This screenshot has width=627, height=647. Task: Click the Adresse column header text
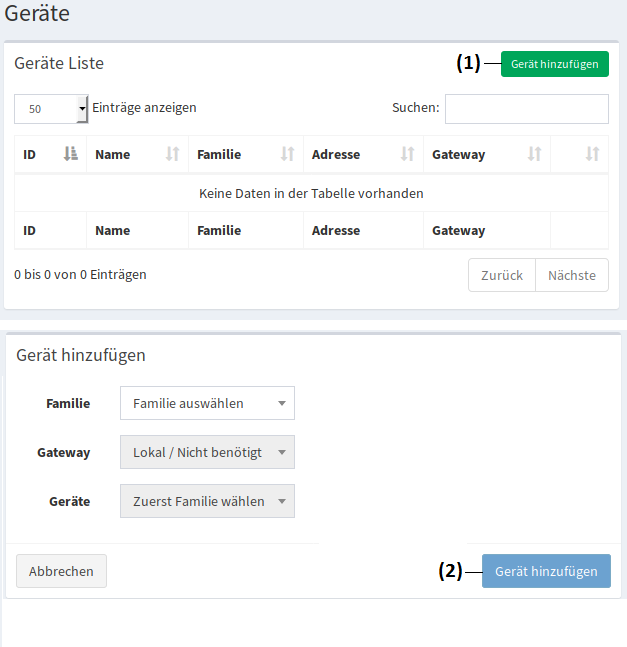(336, 154)
